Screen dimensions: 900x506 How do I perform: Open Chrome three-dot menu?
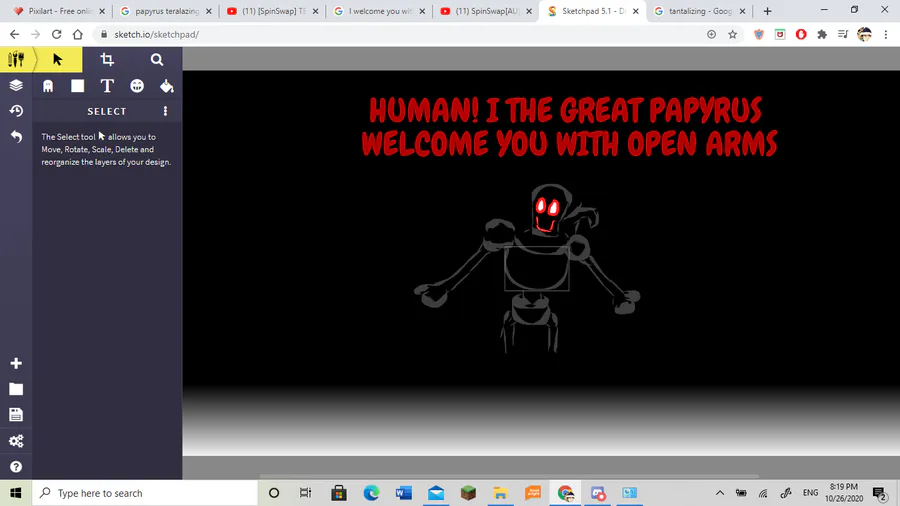pos(886,34)
